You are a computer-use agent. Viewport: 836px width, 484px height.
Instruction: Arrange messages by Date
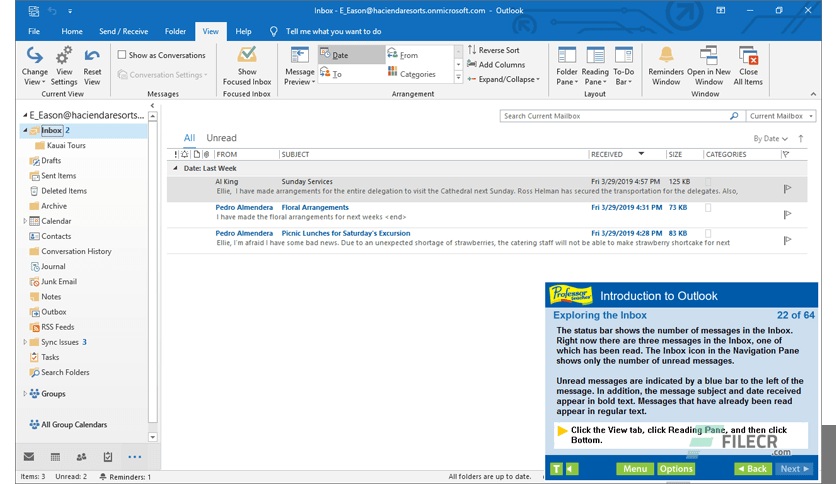[351, 55]
